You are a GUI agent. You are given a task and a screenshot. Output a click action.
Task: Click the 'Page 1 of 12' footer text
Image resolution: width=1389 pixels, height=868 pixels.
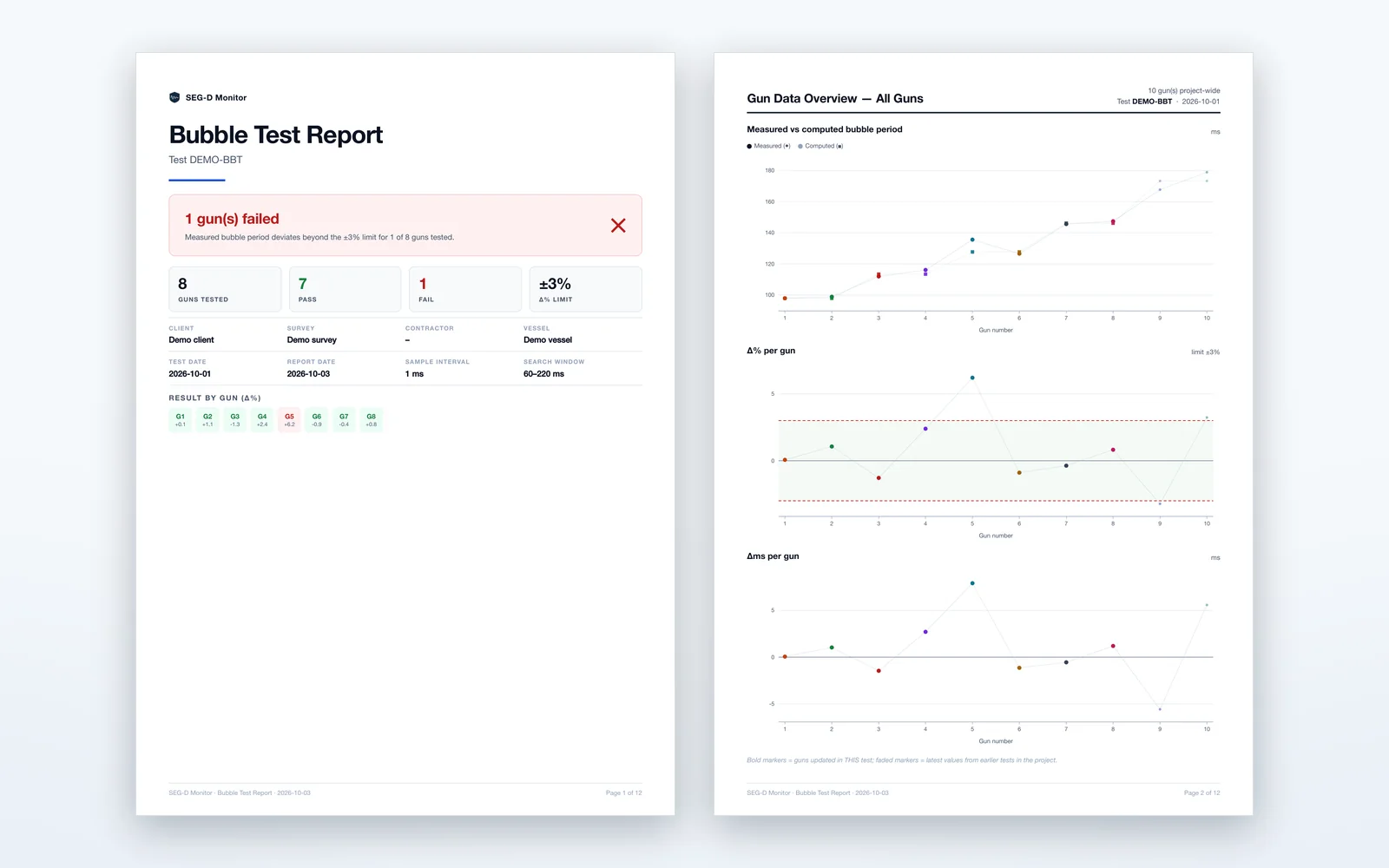pos(624,792)
